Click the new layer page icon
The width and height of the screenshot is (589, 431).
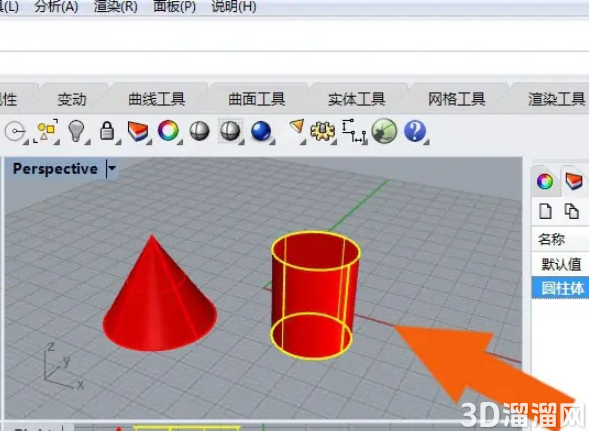point(545,211)
